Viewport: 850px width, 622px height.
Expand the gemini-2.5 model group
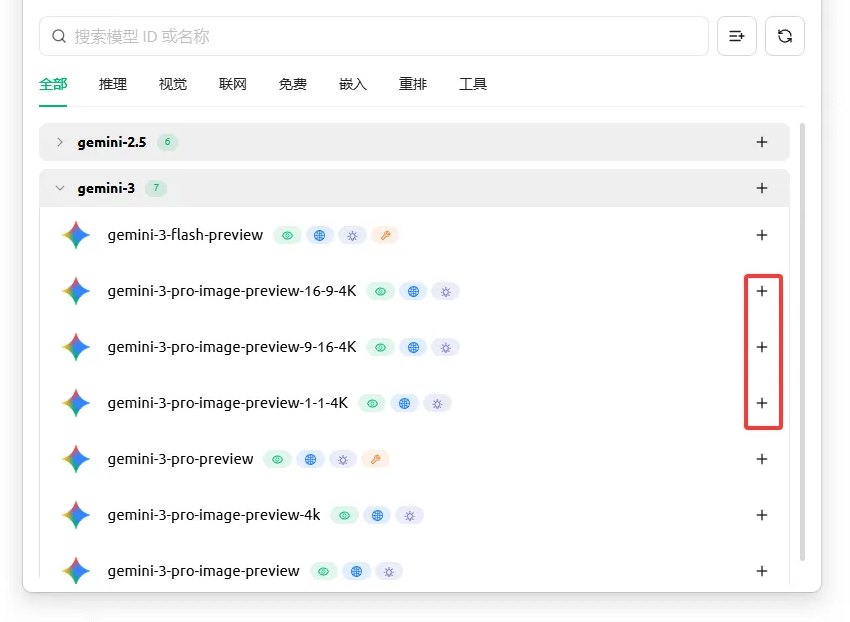click(60, 142)
